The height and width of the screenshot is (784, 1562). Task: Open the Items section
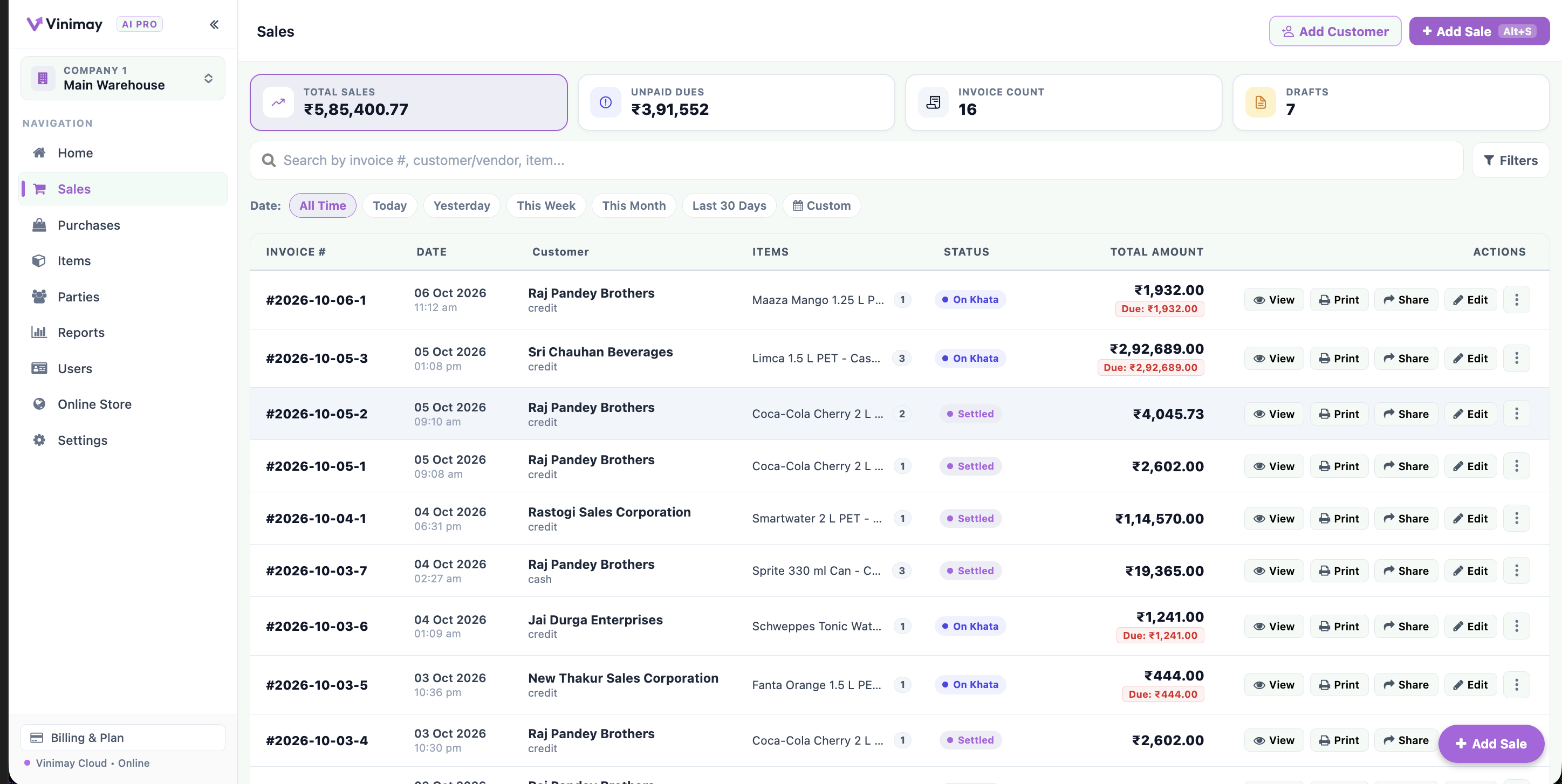(123, 261)
